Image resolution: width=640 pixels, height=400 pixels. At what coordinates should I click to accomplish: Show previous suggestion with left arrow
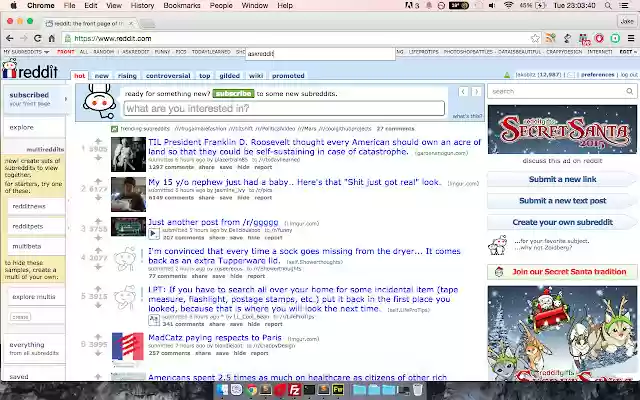[x=463, y=91]
